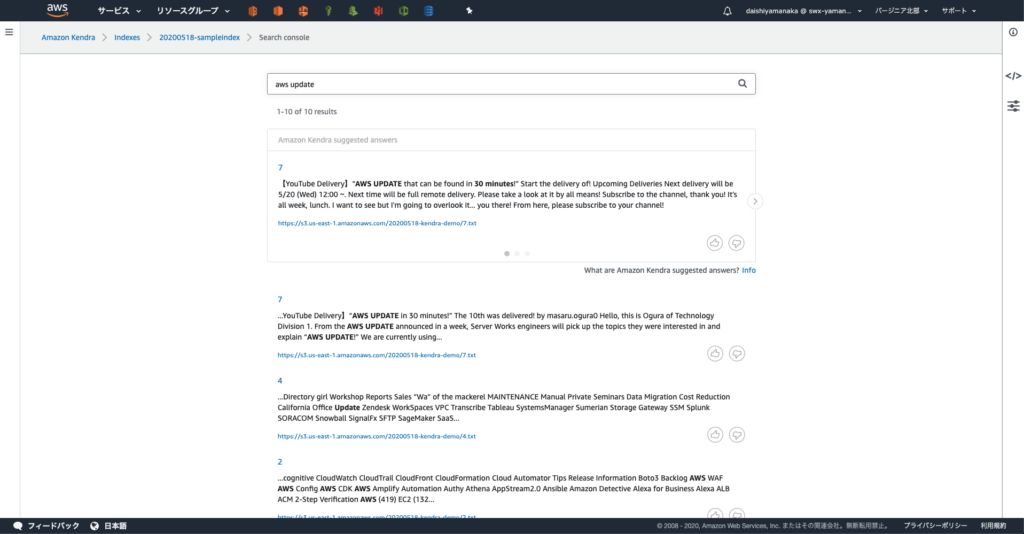Image resolution: width=1024 pixels, height=534 pixels.
Task: Open the Indexes breadcrumb link
Action: [x=127, y=37]
